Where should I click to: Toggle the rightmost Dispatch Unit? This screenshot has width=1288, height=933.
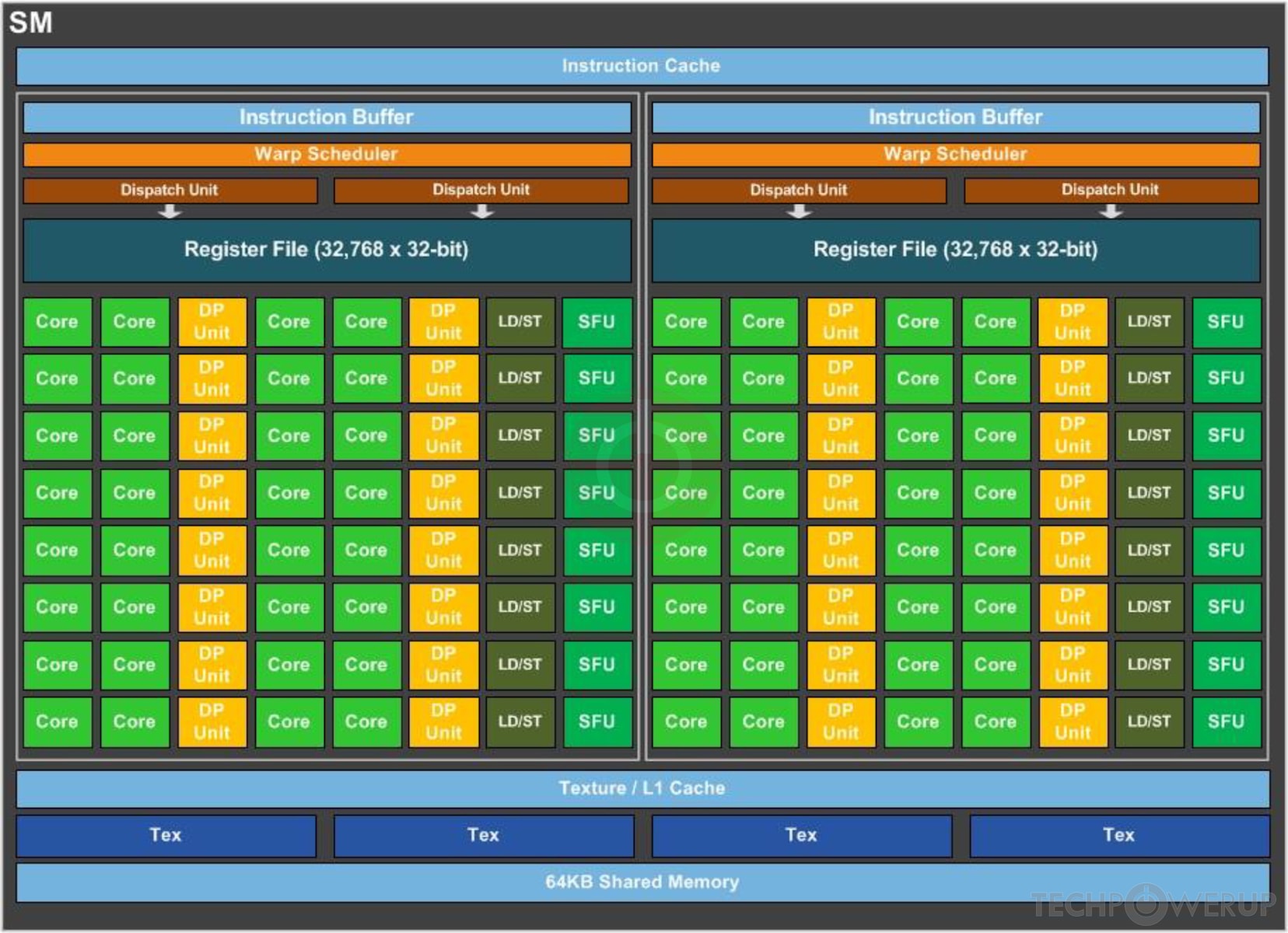coord(1111,189)
